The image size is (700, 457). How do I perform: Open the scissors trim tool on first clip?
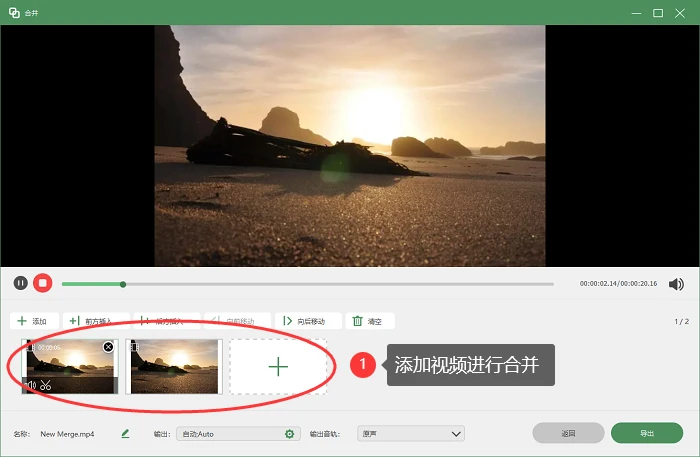pyautogui.click(x=46, y=385)
